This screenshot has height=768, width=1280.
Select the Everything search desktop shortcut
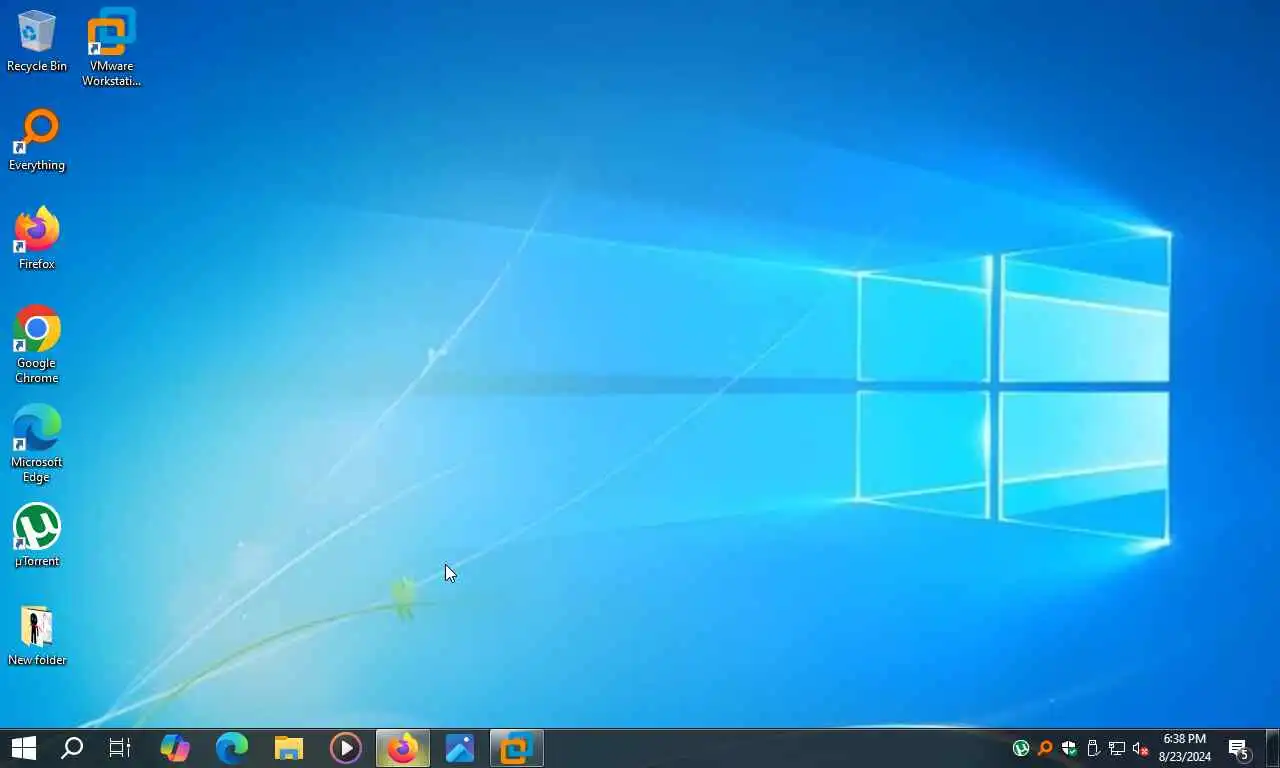pyautogui.click(x=37, y=140)
